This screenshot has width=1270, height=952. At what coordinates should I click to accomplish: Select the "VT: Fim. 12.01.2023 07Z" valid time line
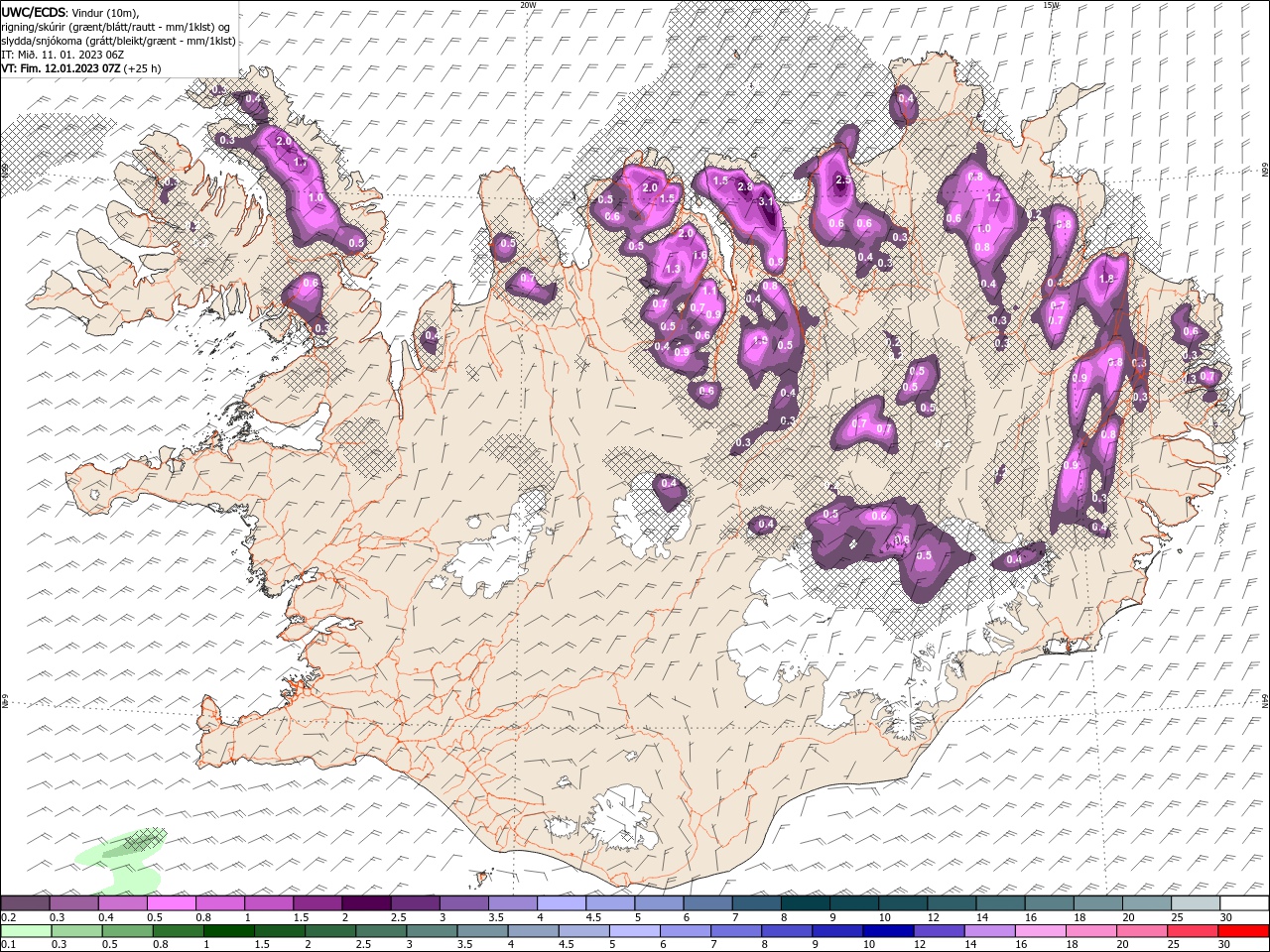pos(61,68)
